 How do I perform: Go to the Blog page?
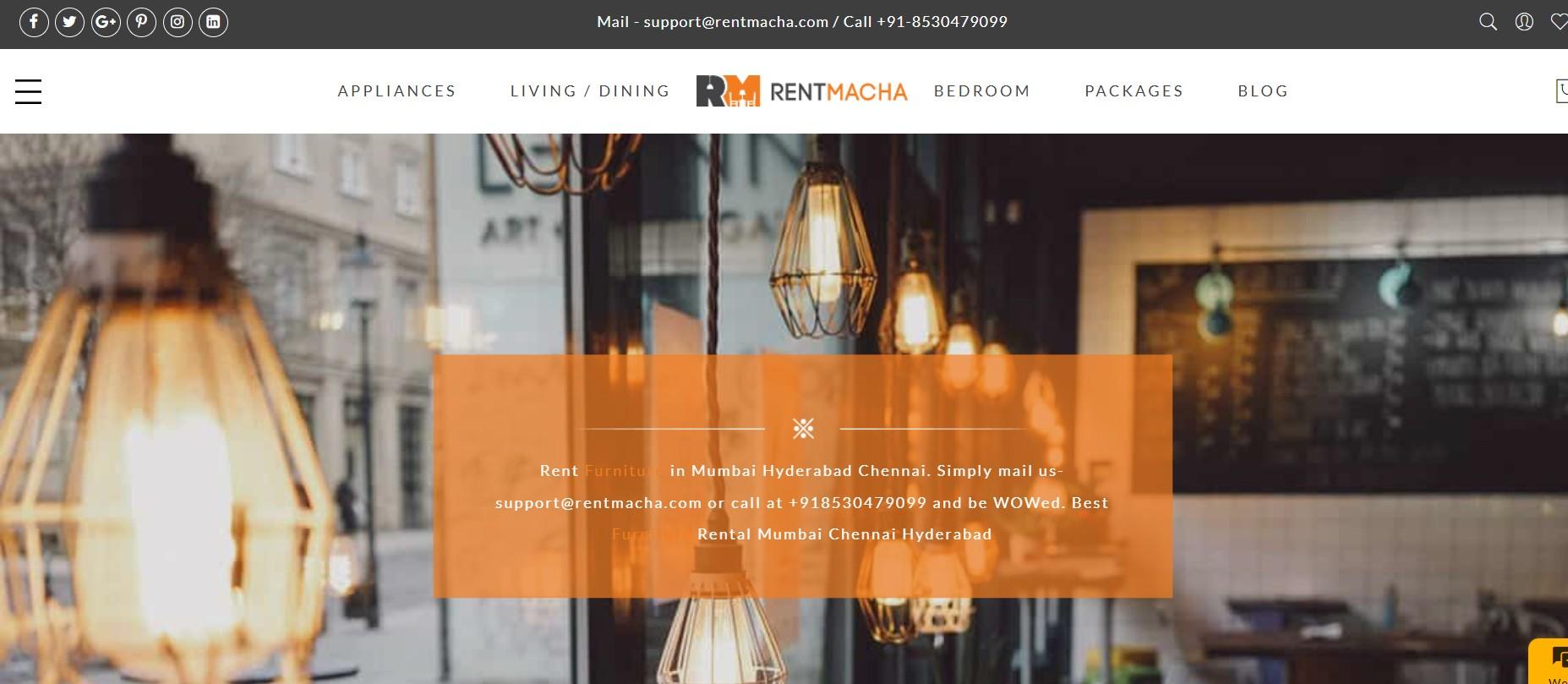(1263, 91)
